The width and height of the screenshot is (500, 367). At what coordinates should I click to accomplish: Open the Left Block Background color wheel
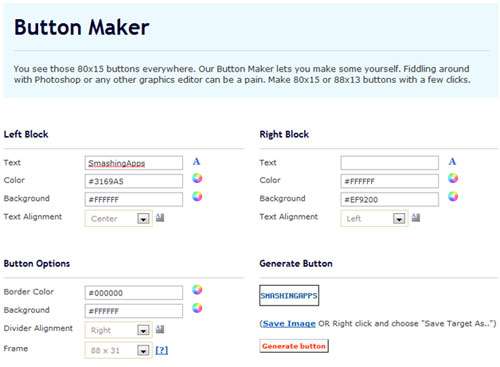point(197,197)
